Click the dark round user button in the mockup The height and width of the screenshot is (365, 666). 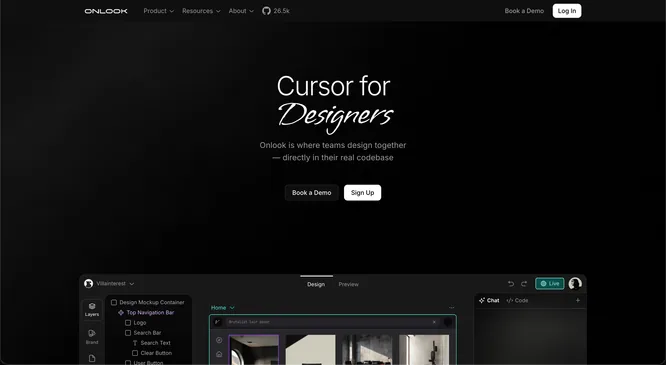point(448,322)
